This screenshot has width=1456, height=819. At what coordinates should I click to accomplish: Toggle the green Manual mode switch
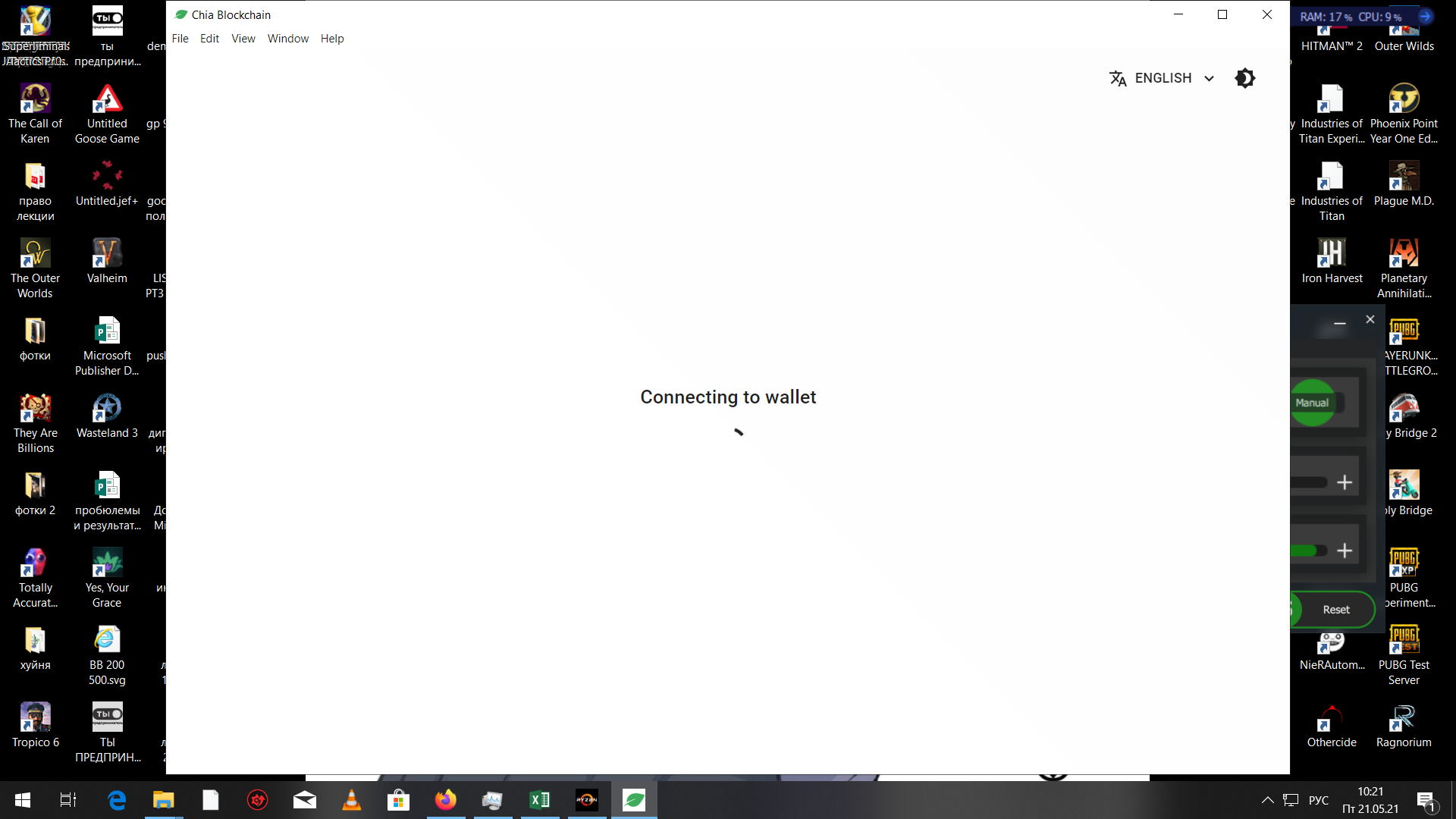pyautogui.click(x=1312, y=402)
